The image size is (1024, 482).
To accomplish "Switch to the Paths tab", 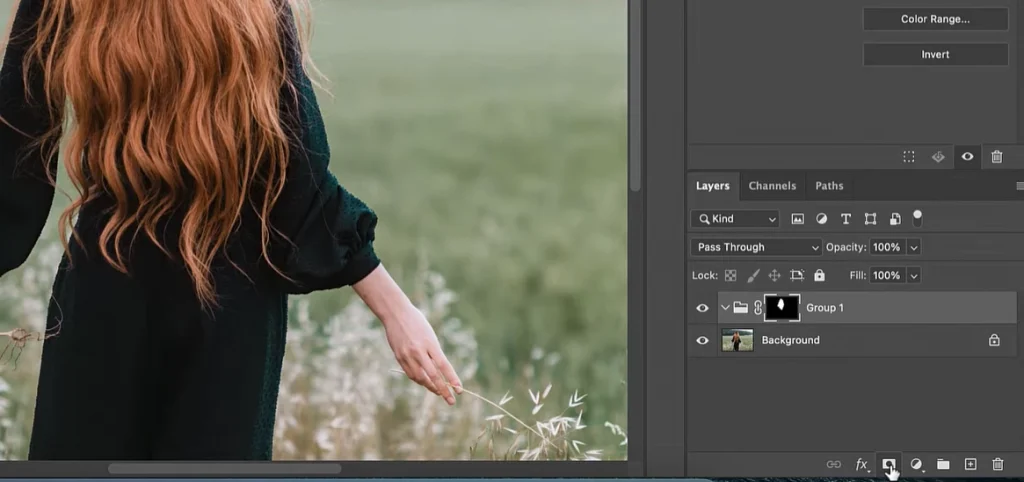I will (829, 186).
